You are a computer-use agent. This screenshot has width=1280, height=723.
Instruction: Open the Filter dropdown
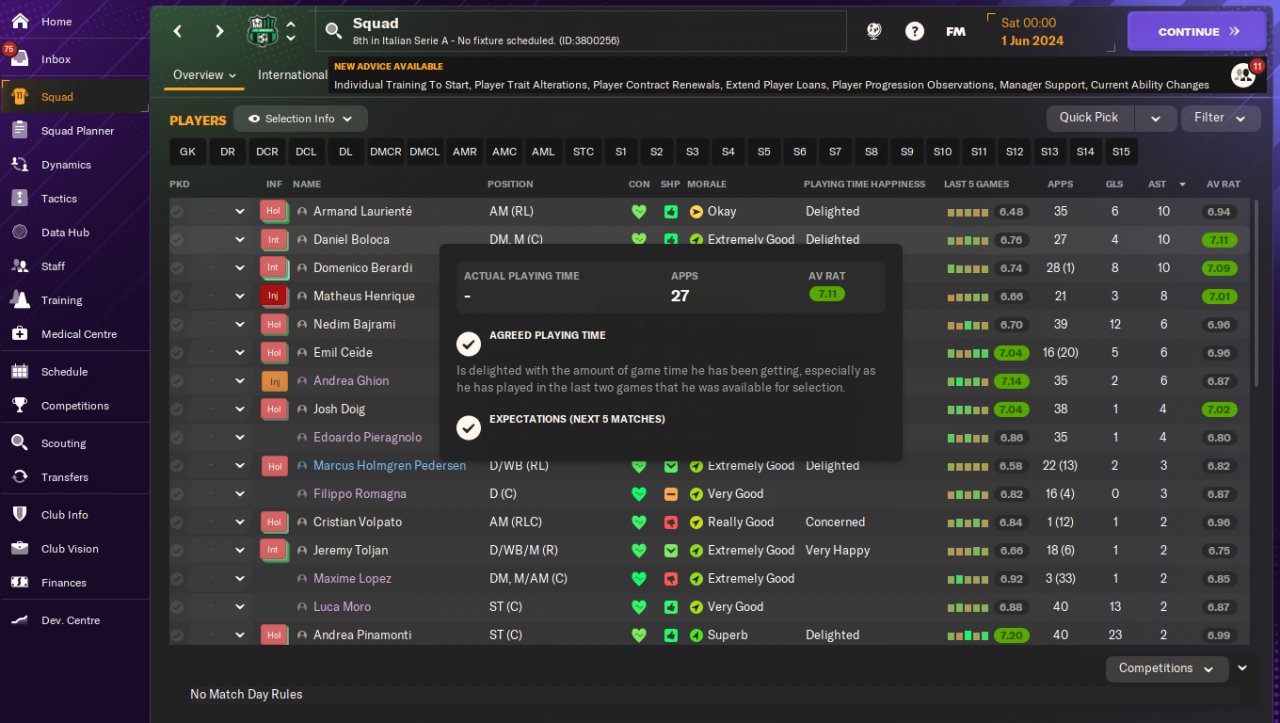(x=1220, y=118)
